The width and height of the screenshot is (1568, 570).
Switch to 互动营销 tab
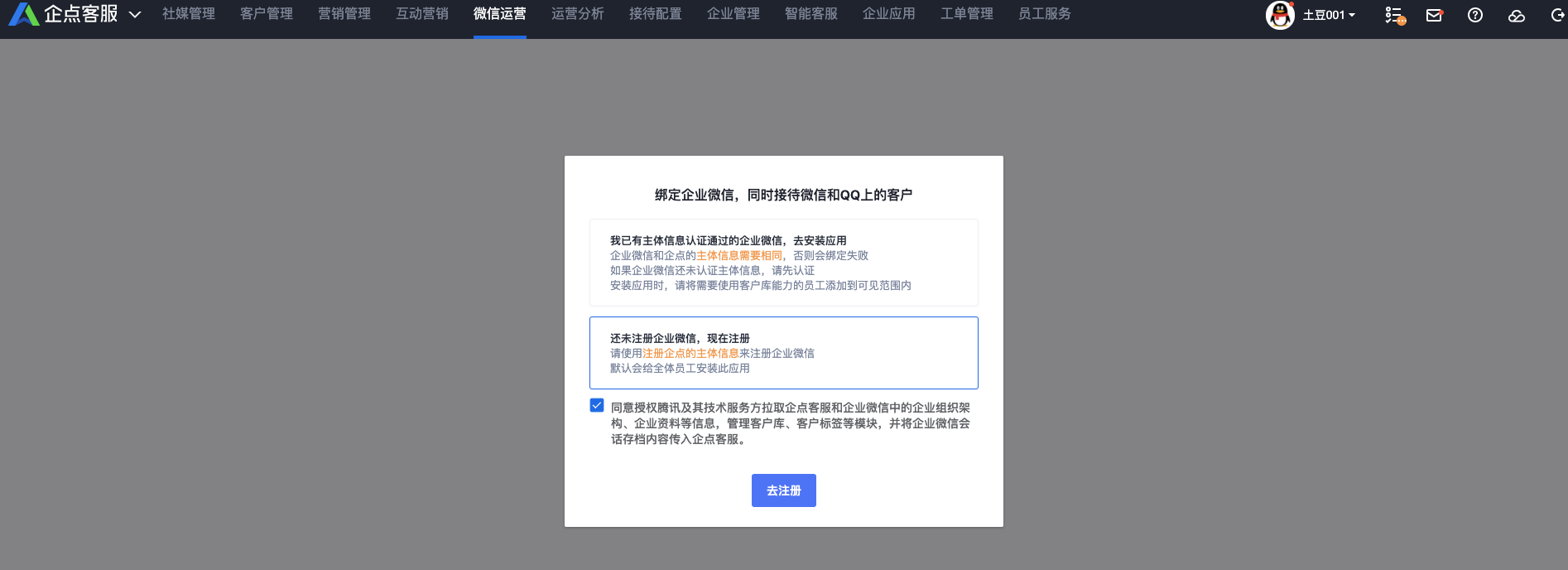(422, 14)
